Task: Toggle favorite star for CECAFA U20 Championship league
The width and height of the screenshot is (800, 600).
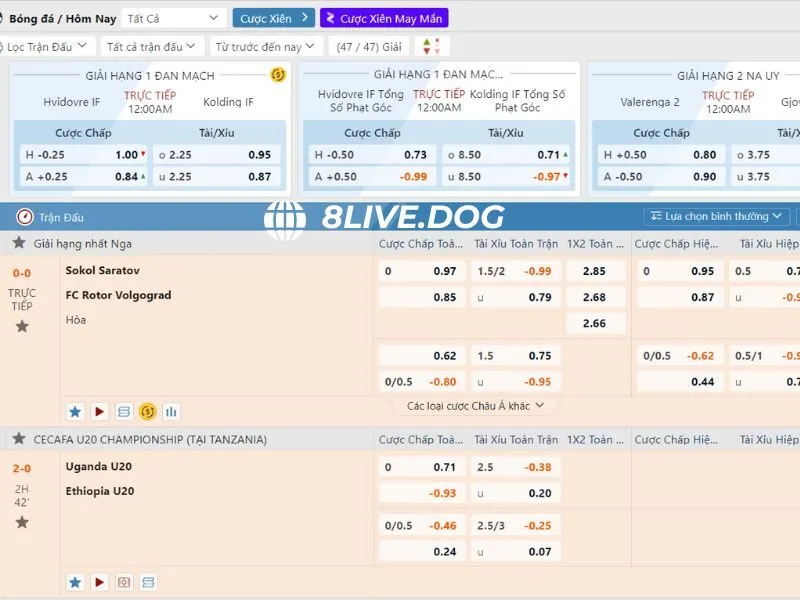Action: click(x=18, y=439)
